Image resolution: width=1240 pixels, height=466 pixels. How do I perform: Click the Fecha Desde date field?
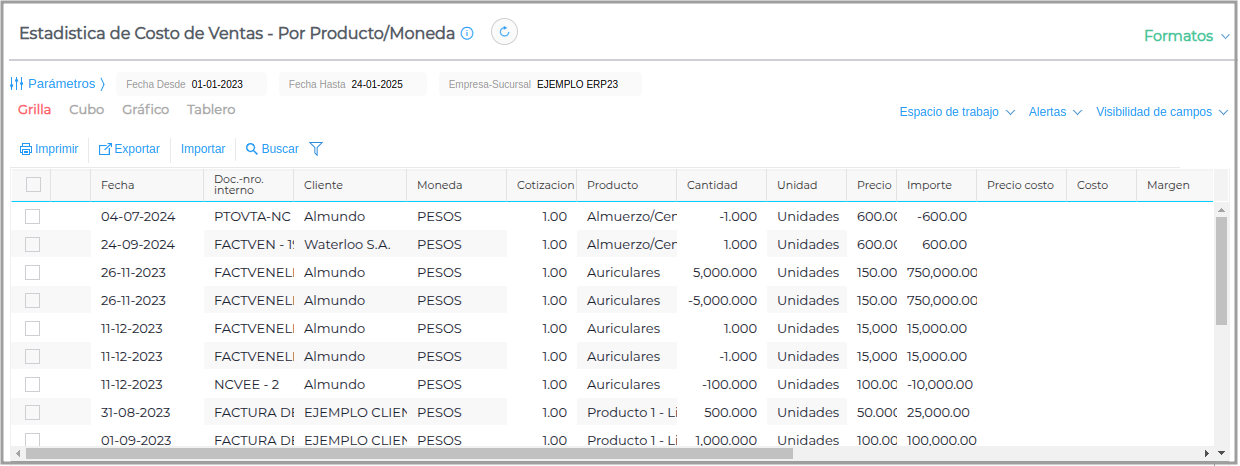(216, 84)
